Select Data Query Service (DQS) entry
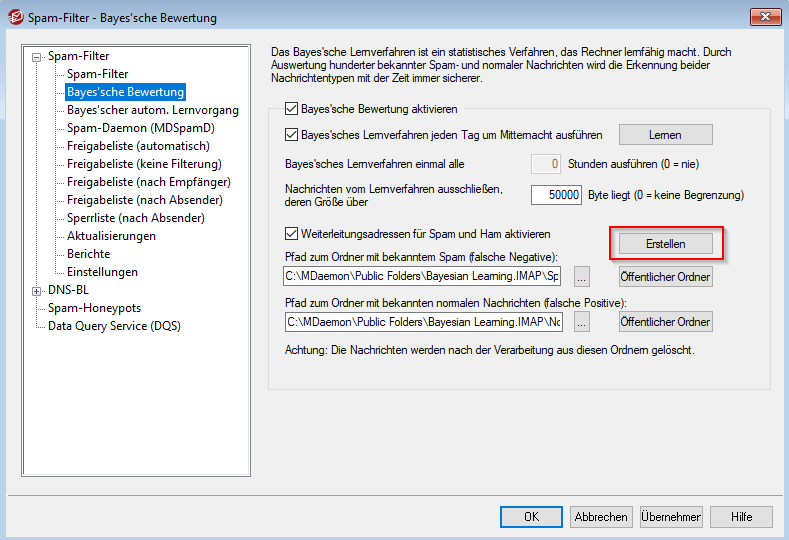789x540 pixels. 113,326
